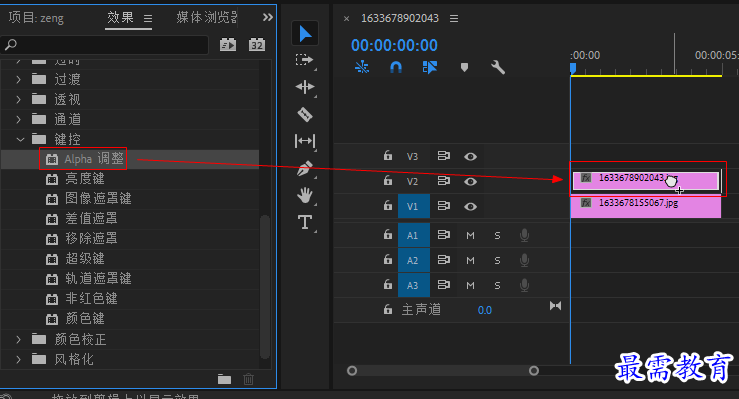Solo track A1 with S button

497,236
